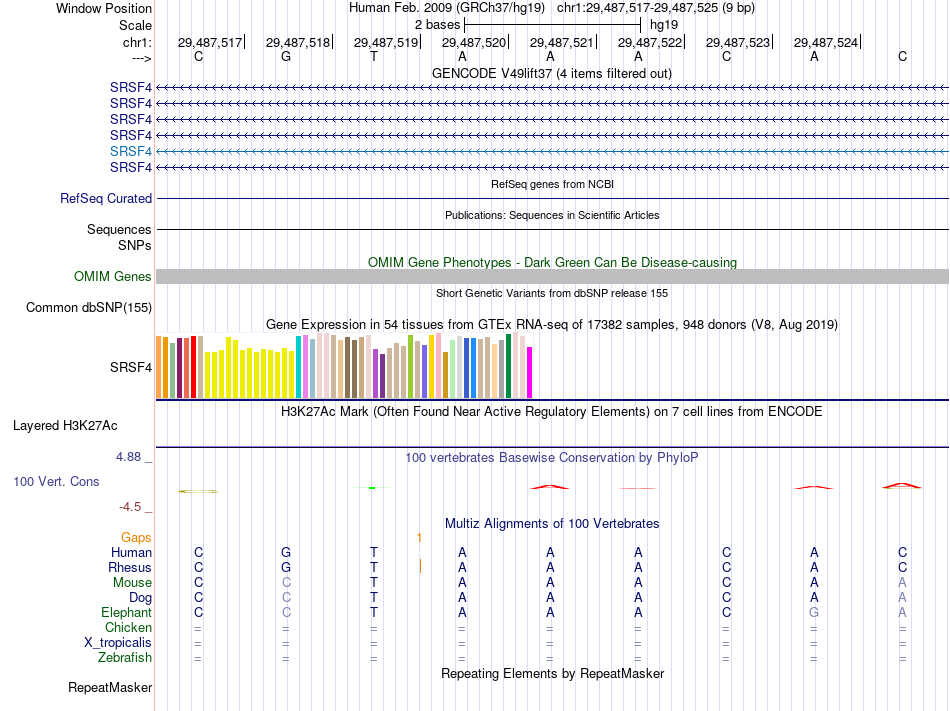Click the light-blue SRSF4 transcript label
The width and height of the screenshot is (950, 711).
click(x=131, y=151)
